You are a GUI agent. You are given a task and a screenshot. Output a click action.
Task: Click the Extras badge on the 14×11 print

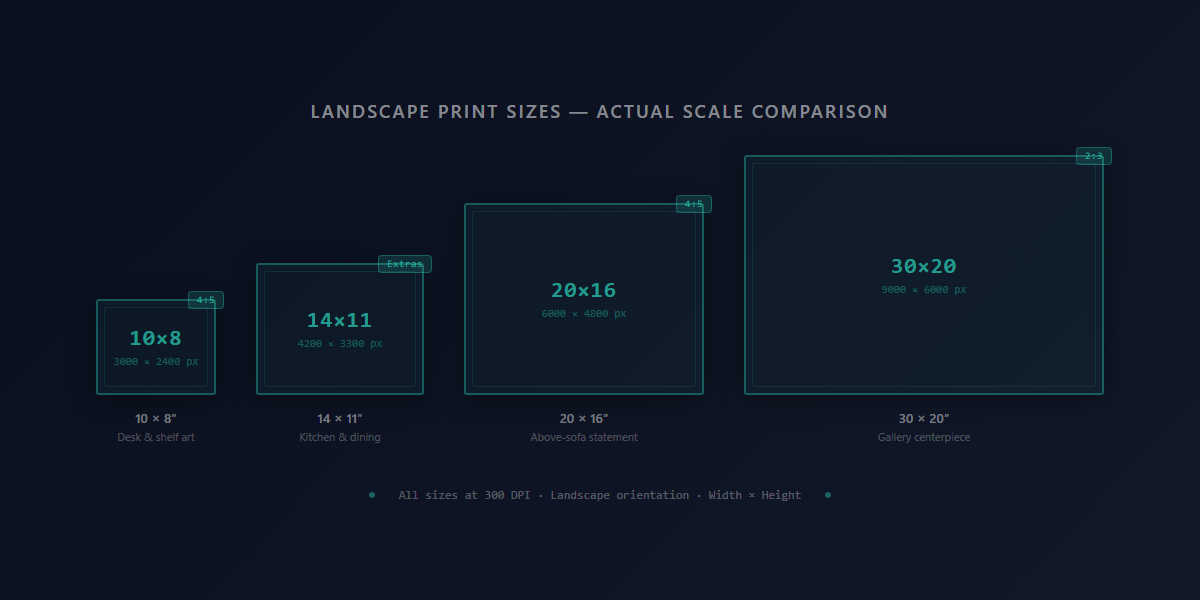404,264
